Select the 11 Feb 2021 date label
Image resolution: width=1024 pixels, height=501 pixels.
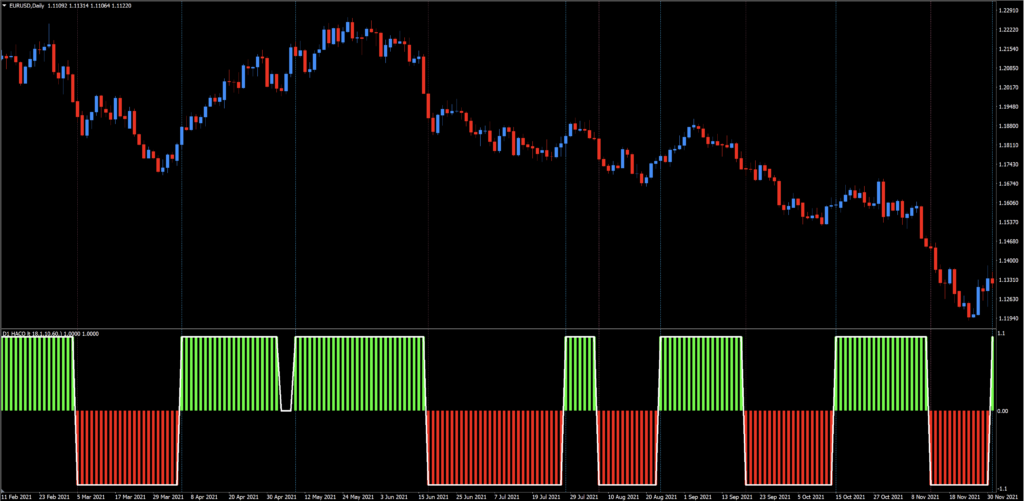[18, 496]
